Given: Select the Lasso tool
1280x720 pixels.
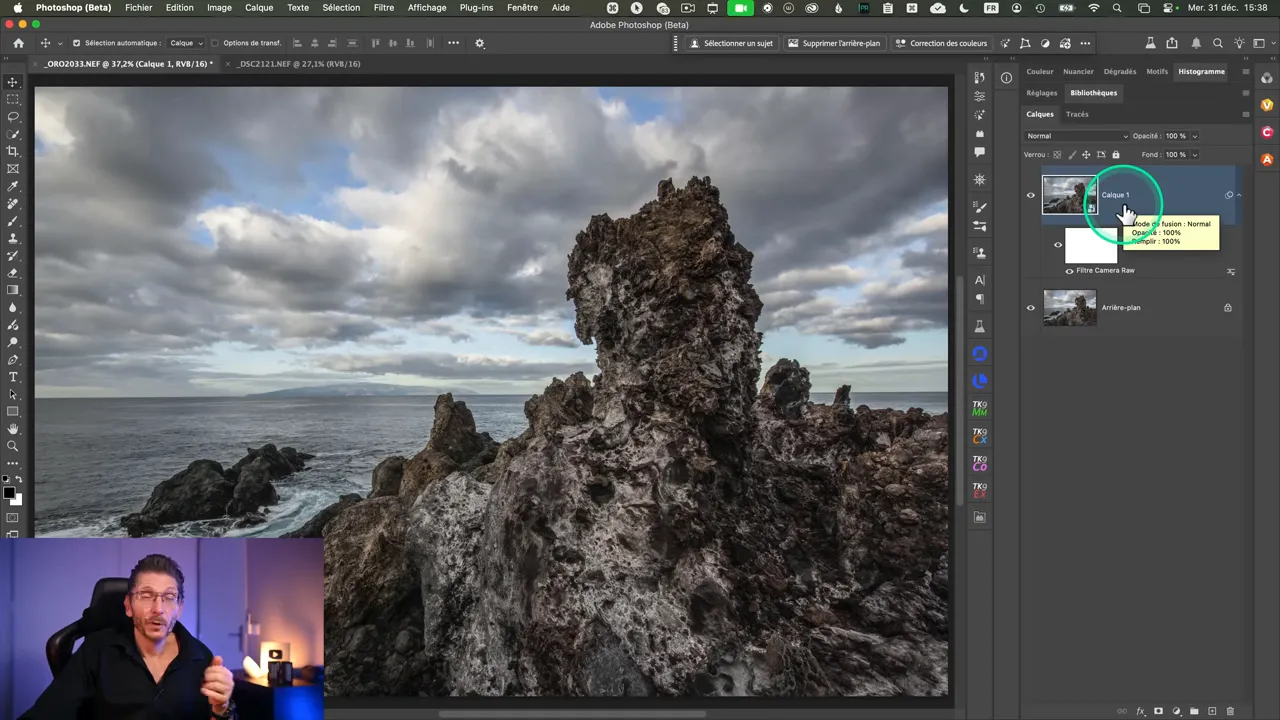Looking at the screenshot, I should (13, 117).
